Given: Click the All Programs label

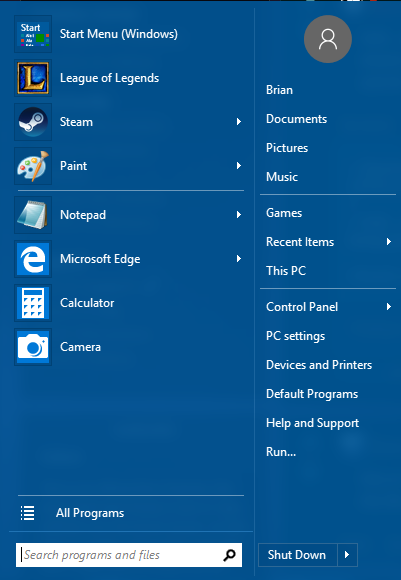Looking at the screenshot, I should pyautogui.click(x=90, y=513).
